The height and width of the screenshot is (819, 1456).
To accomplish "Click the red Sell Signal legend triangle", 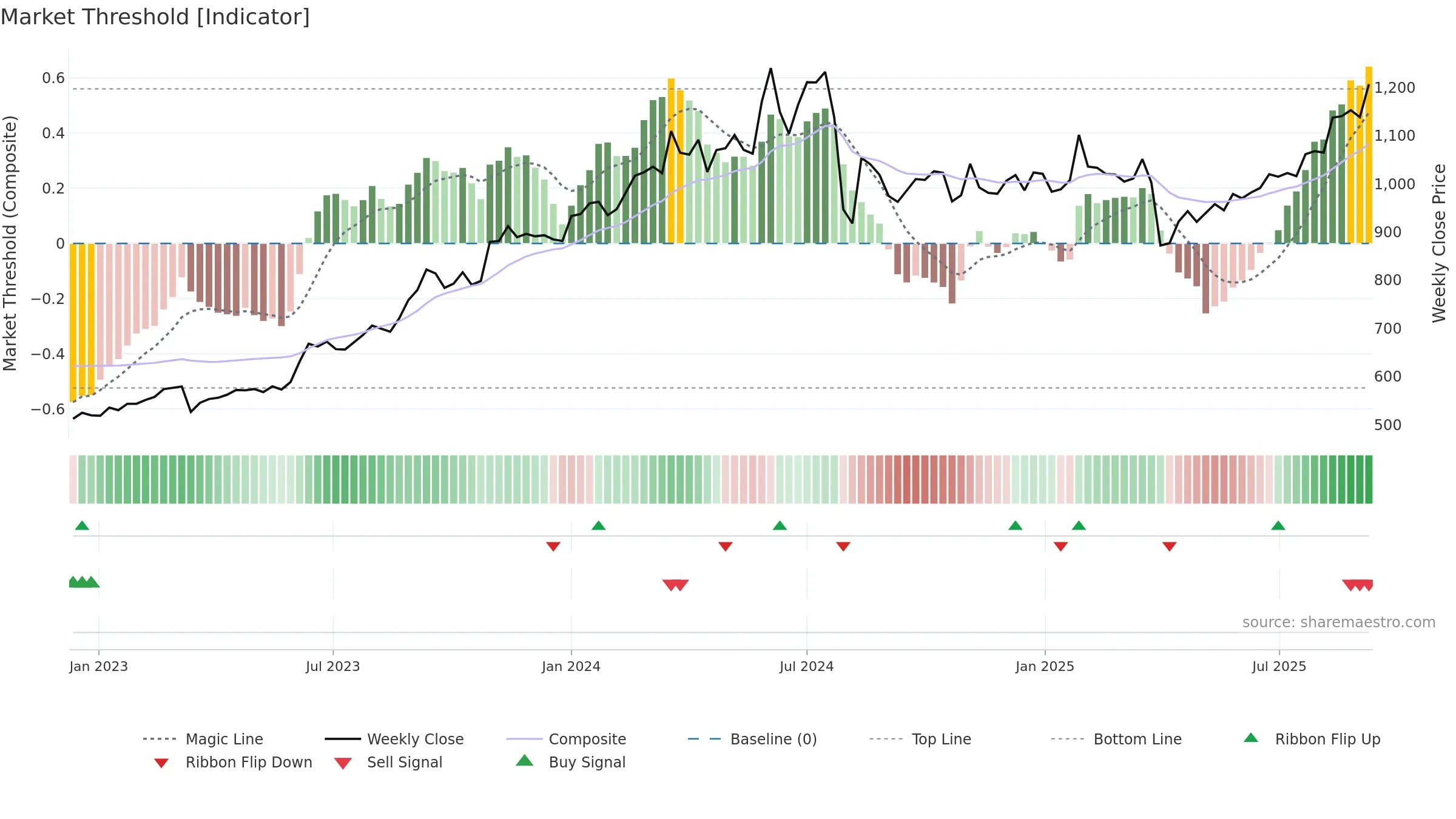I will click(343, 763).
